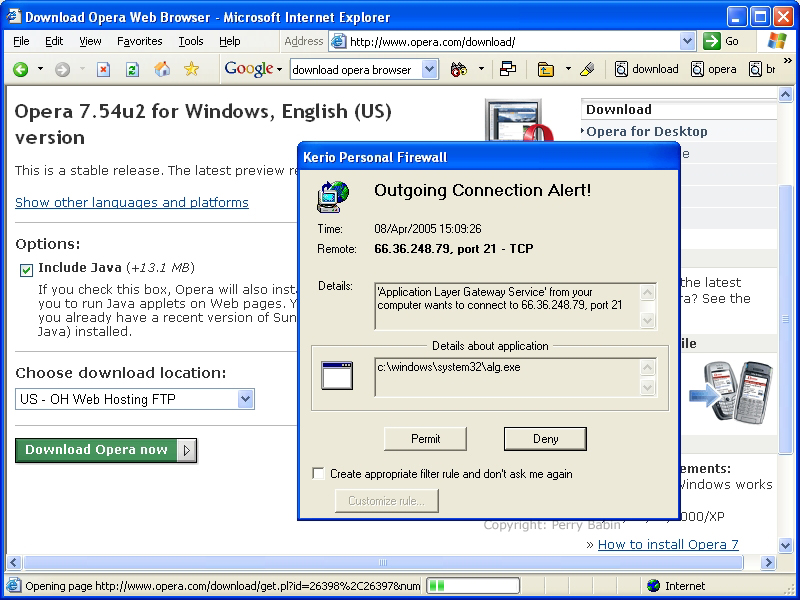Click the Google toolbar yellow folder icon

[545, 69]
